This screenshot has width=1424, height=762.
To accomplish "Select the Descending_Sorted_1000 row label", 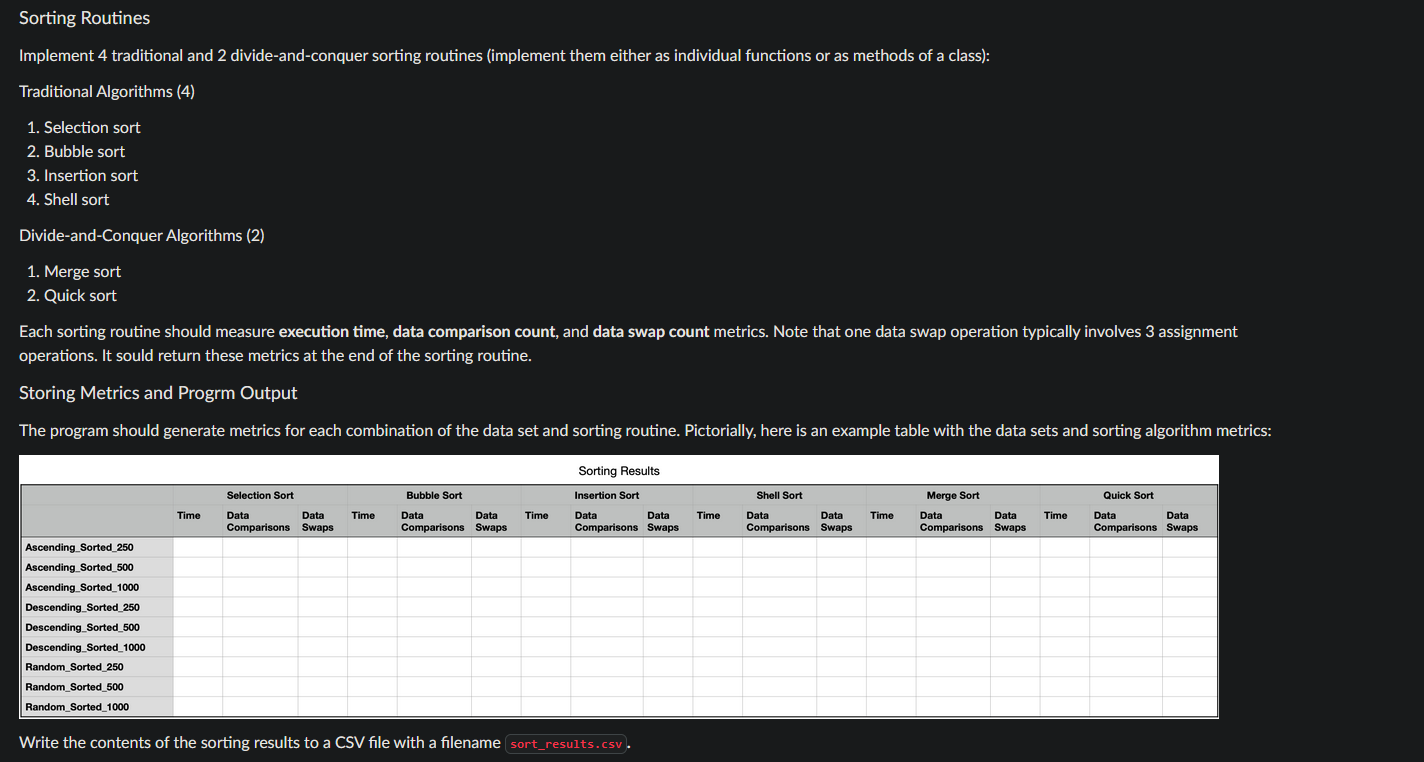I will pos(84,647).
